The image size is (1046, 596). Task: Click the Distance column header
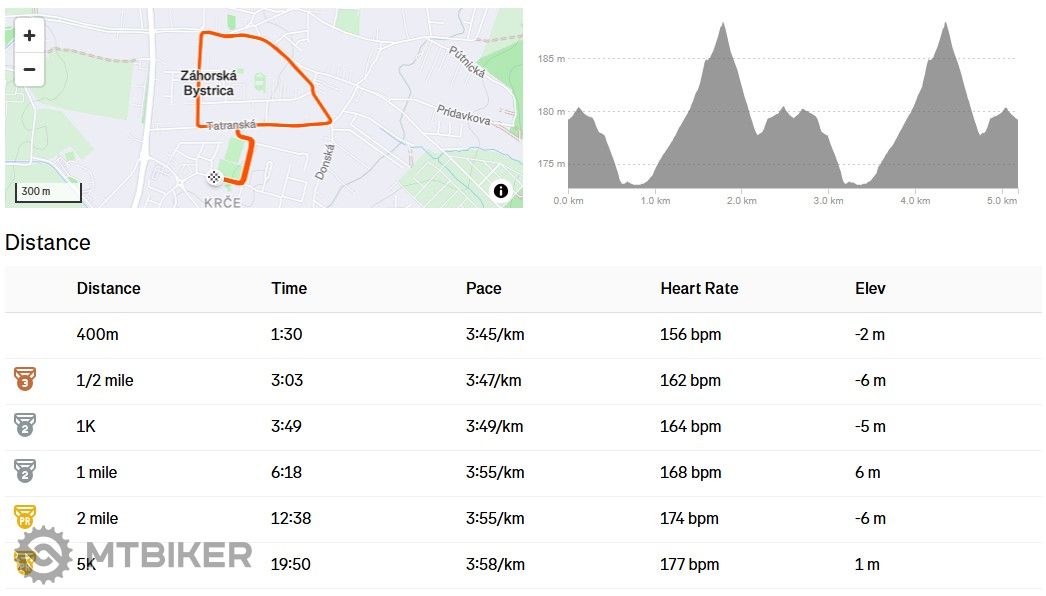pos(109,288)
